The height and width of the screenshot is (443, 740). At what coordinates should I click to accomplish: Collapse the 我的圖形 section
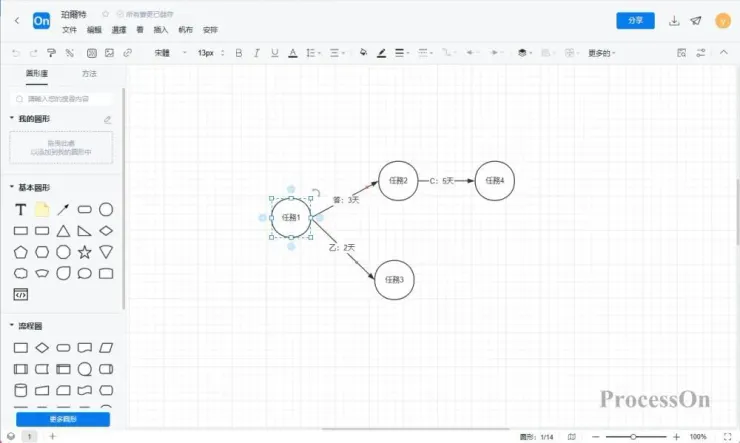(x=12, y=118)
